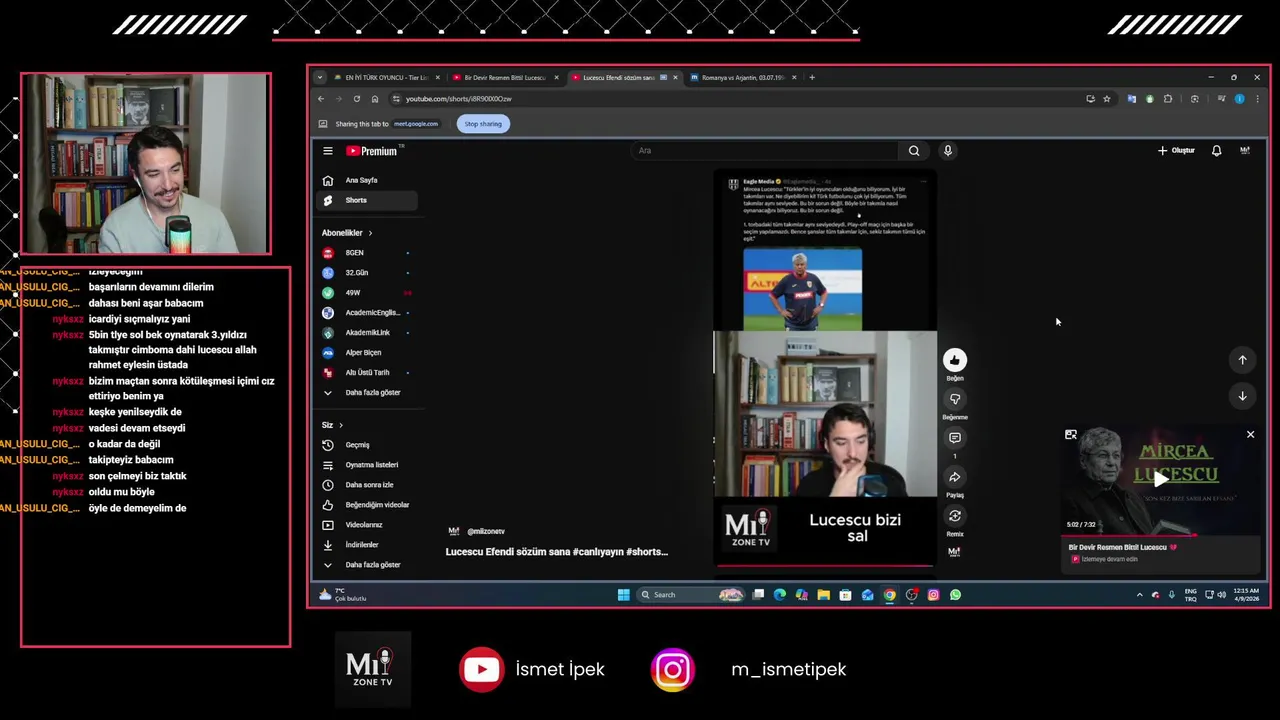Open the @mizonetv channel link

pos(486,532)
